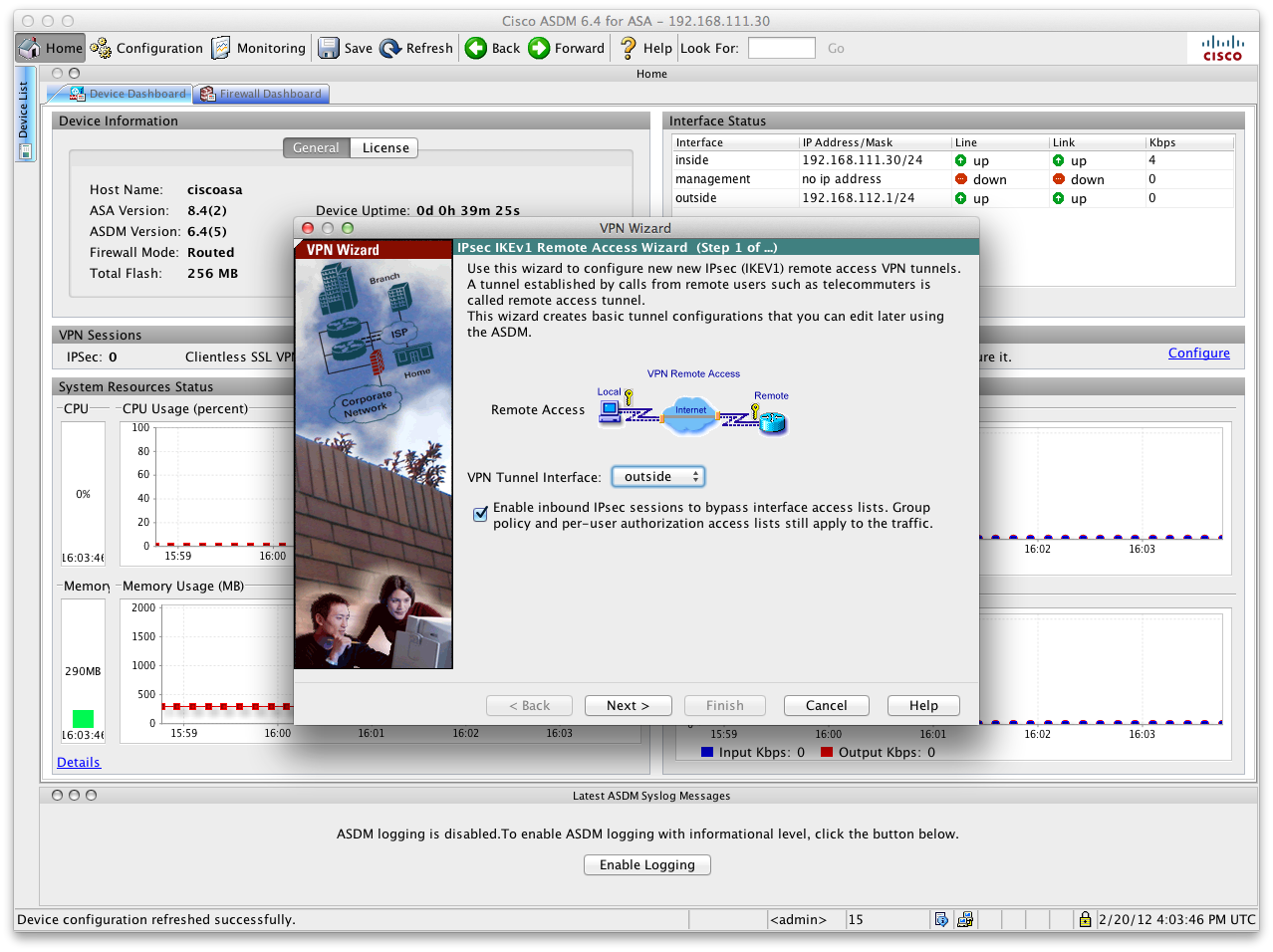Screen dimensions: 1273x952
Task: Click the IPSec session count
Action: coord(113,357)
